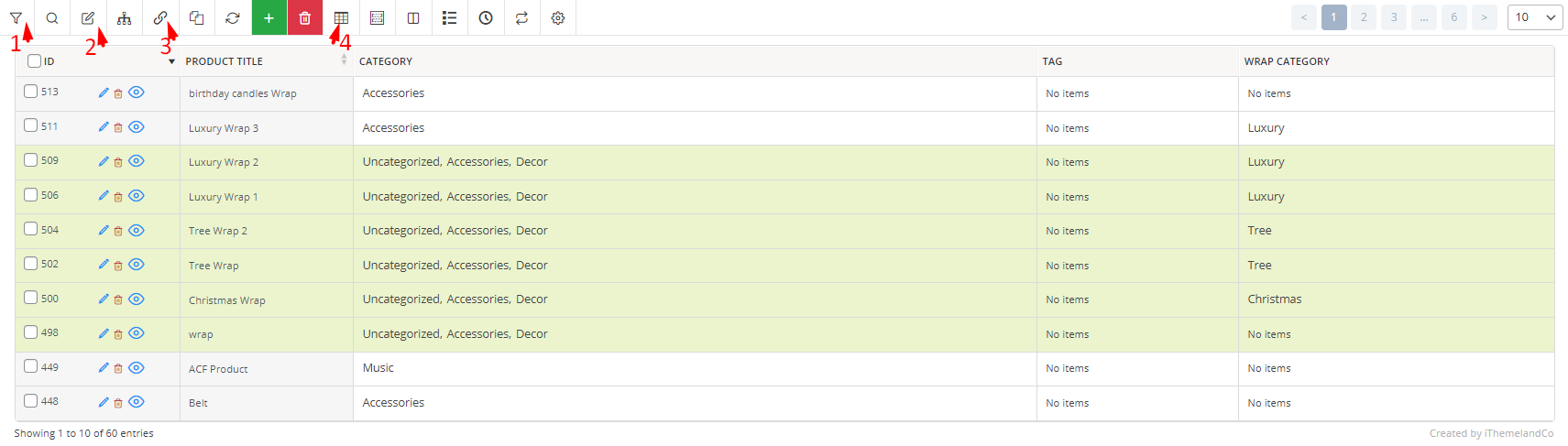The image size is (1568, 446).
Task: Click the chain link icon
Action: tap(160, 17)
